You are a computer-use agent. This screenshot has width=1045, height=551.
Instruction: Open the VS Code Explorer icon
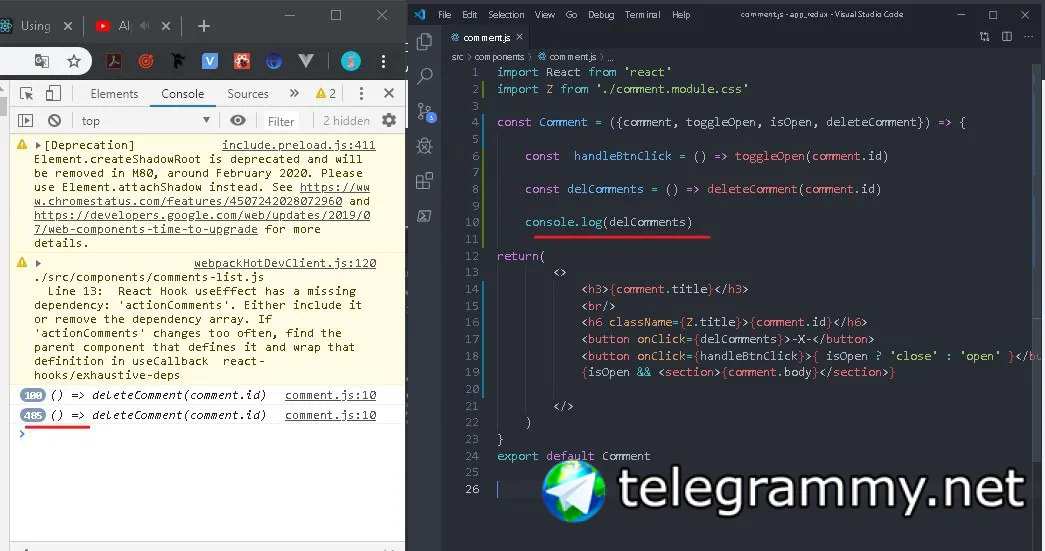pyautogui.click(x=425, y=42)
